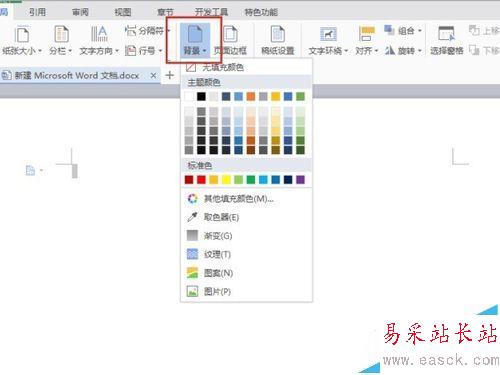Expand dropdown arrow beside margin page icon
The image size is (500, 375).
41,170
